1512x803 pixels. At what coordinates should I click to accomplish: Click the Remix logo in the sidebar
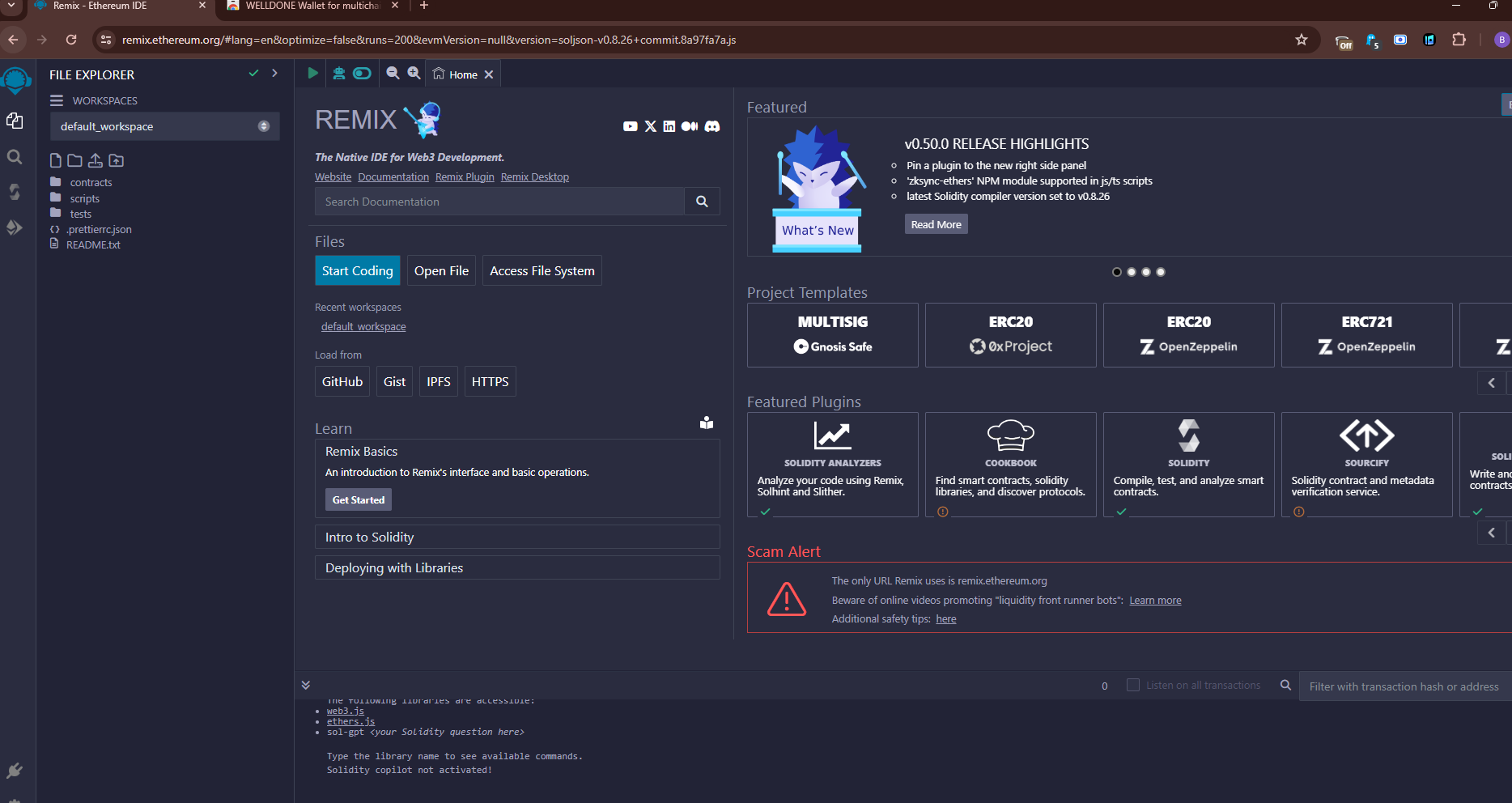16,81
